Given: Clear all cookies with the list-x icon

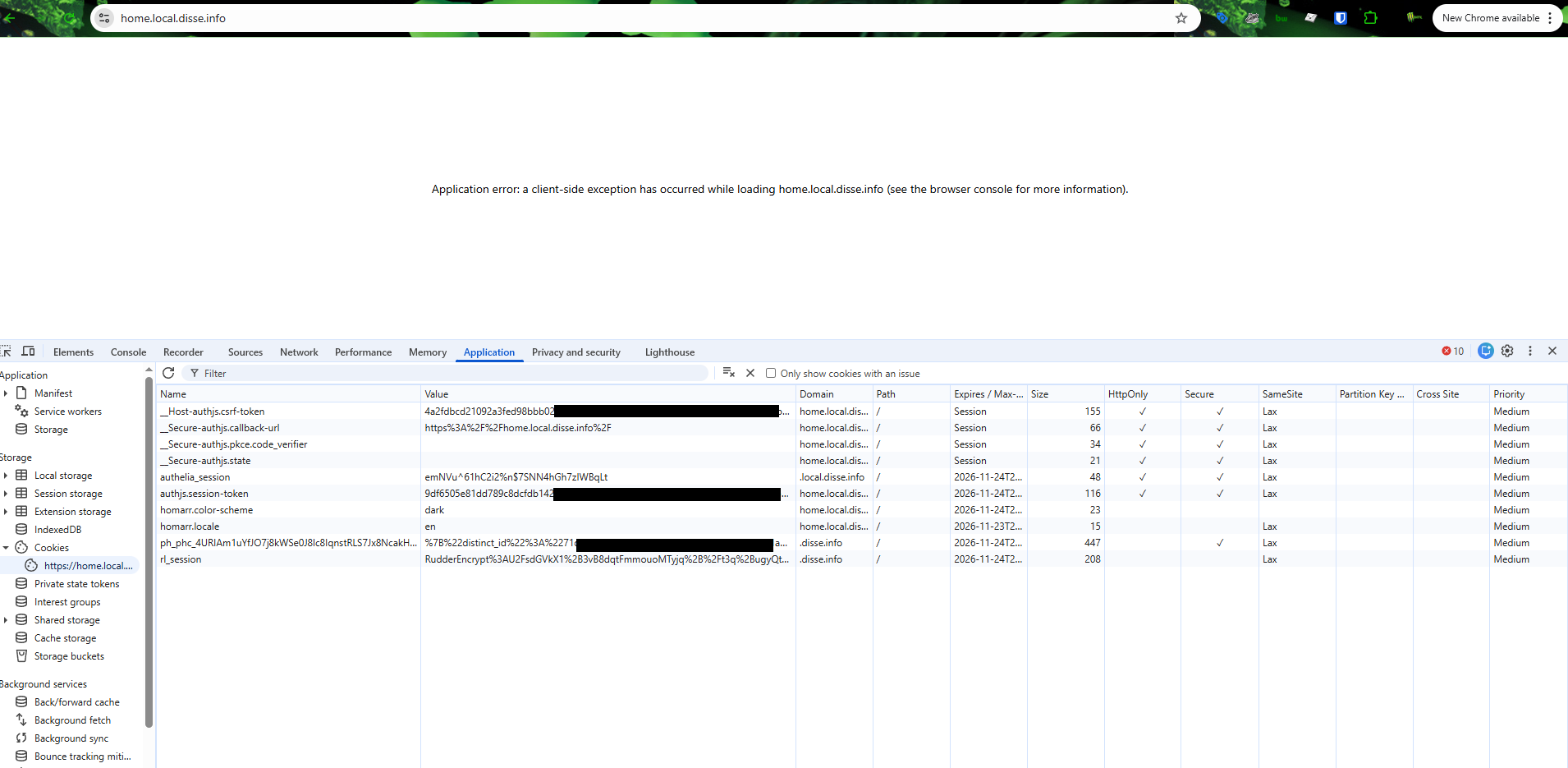Looking at the screenshot, I should (728, 373).
